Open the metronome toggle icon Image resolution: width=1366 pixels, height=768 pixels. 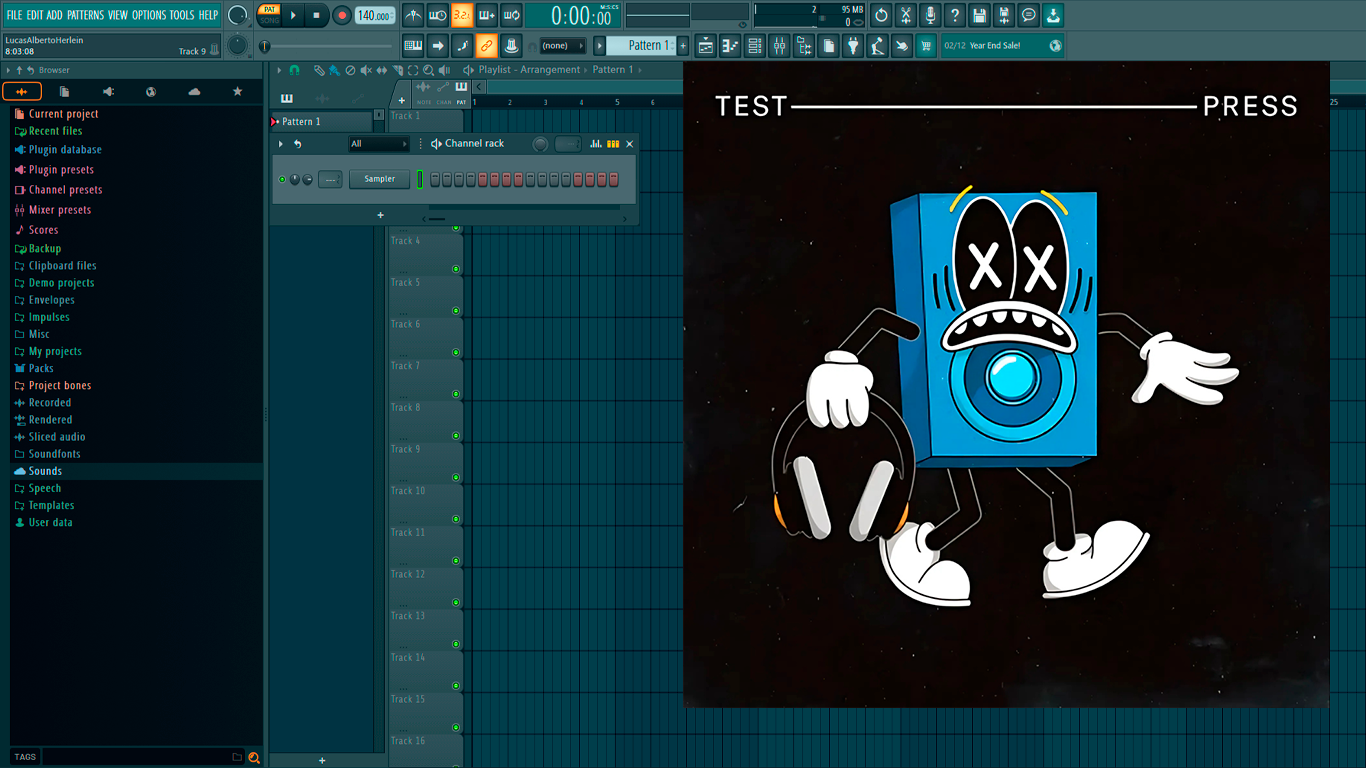point(413,15)
